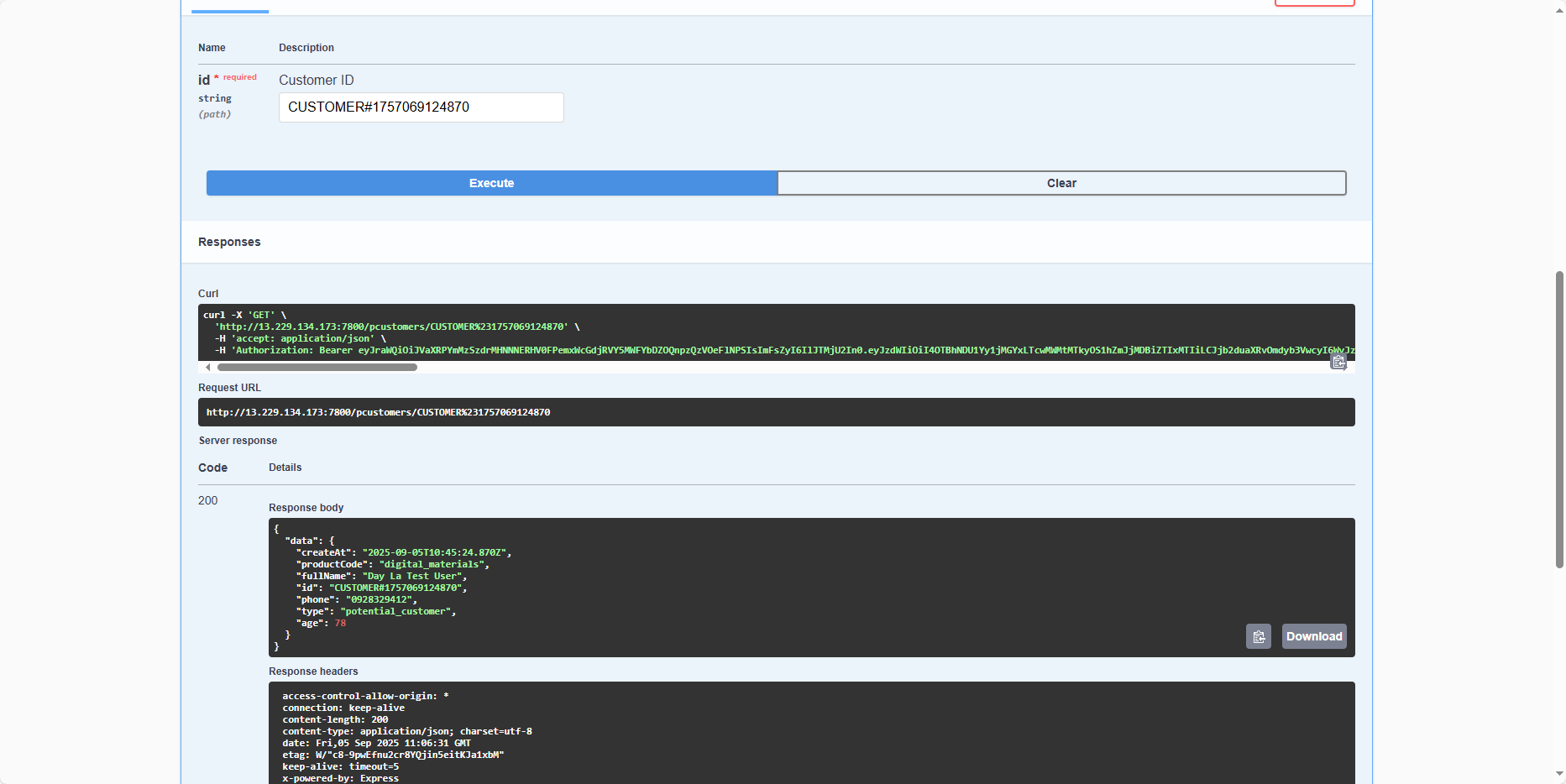Click the 200 response code
The image size is (1566, 784).
(x=207, y=500)
